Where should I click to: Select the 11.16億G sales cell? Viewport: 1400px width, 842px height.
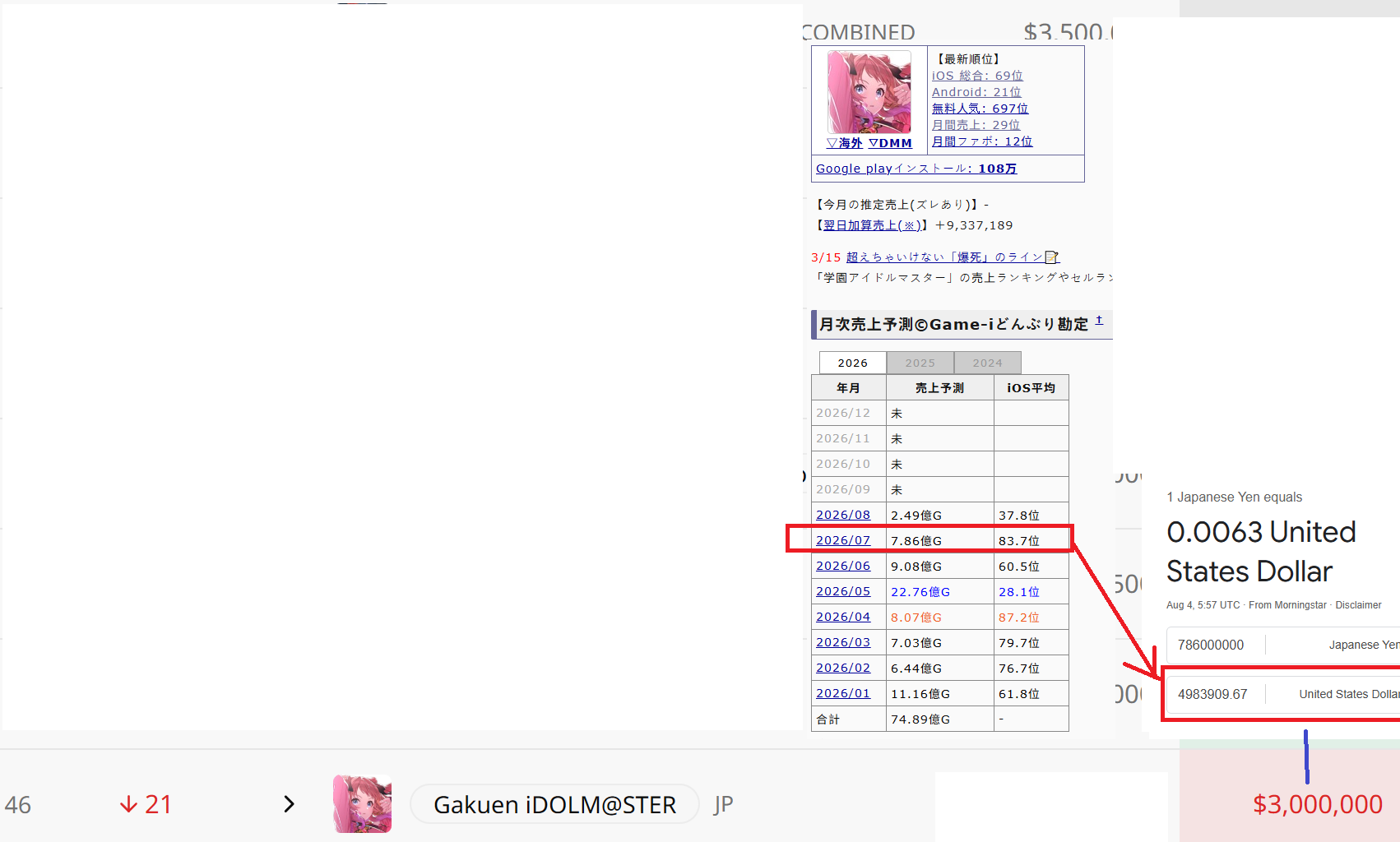click(x=940, y=693)
